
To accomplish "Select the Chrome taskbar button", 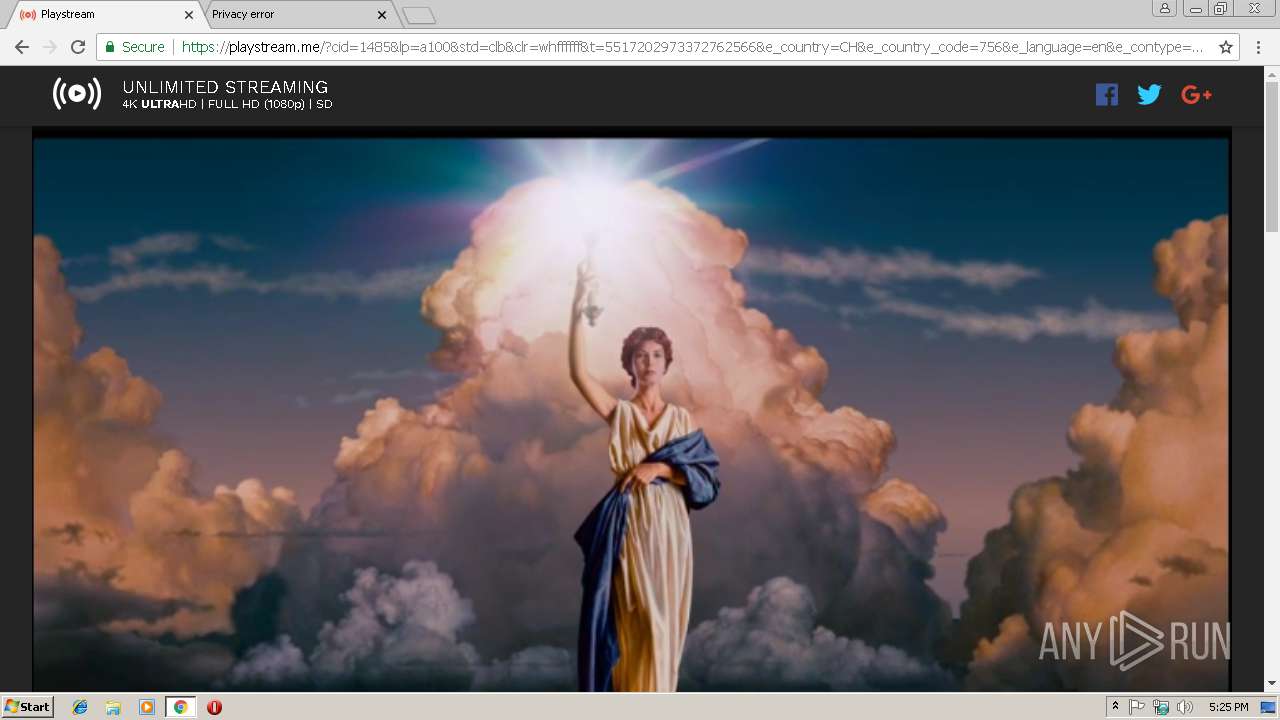I will coord(180,707).
